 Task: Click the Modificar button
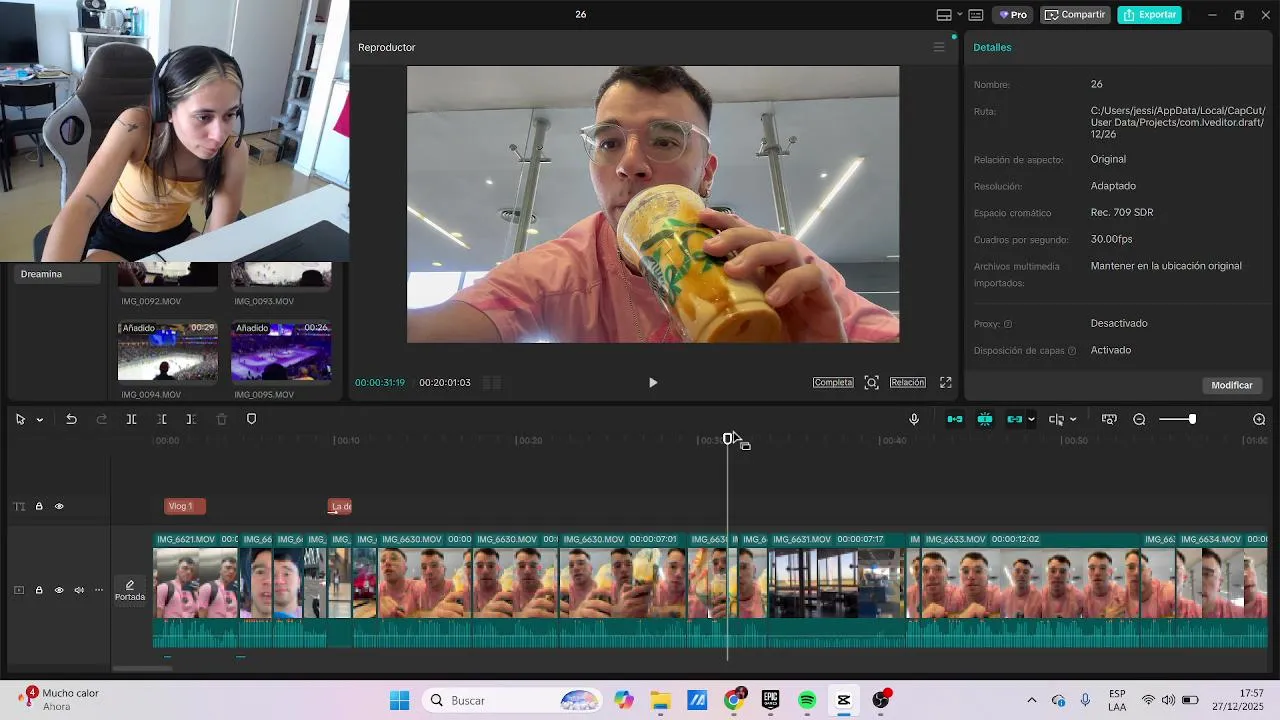pyautogui.click(x=1231, y=385)
